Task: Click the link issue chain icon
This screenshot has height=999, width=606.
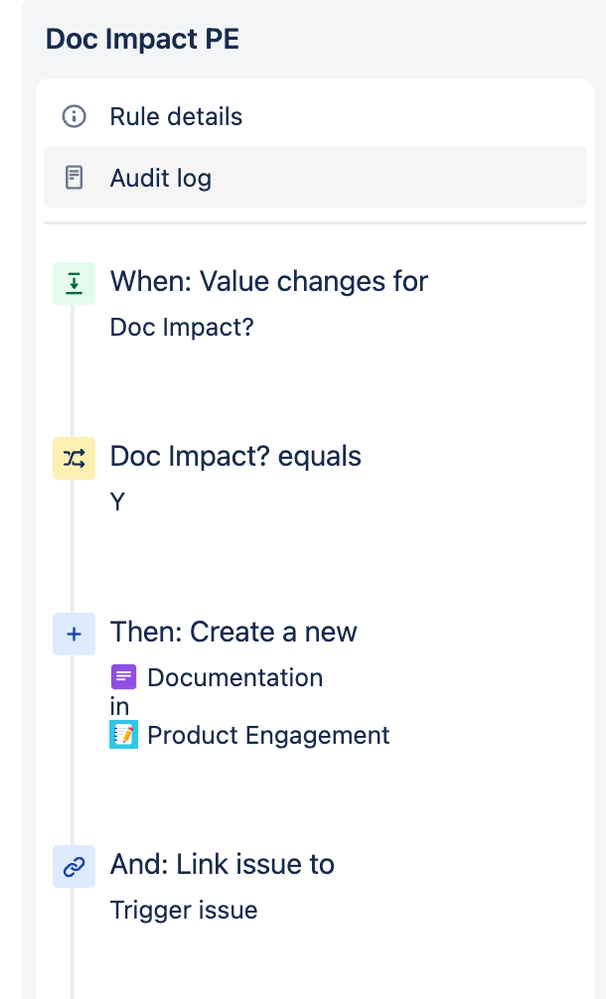Action: [x=74, y=866]
